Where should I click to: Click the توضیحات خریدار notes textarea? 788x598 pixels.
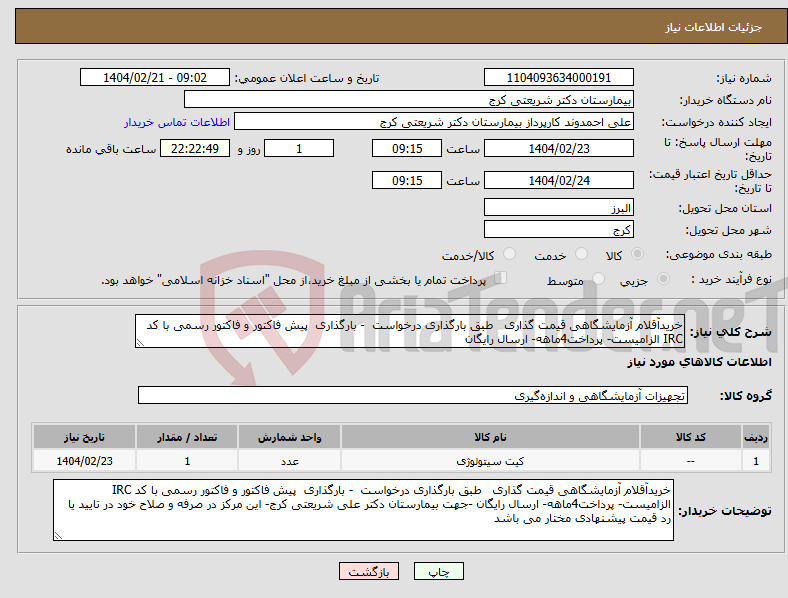[363, 510]
